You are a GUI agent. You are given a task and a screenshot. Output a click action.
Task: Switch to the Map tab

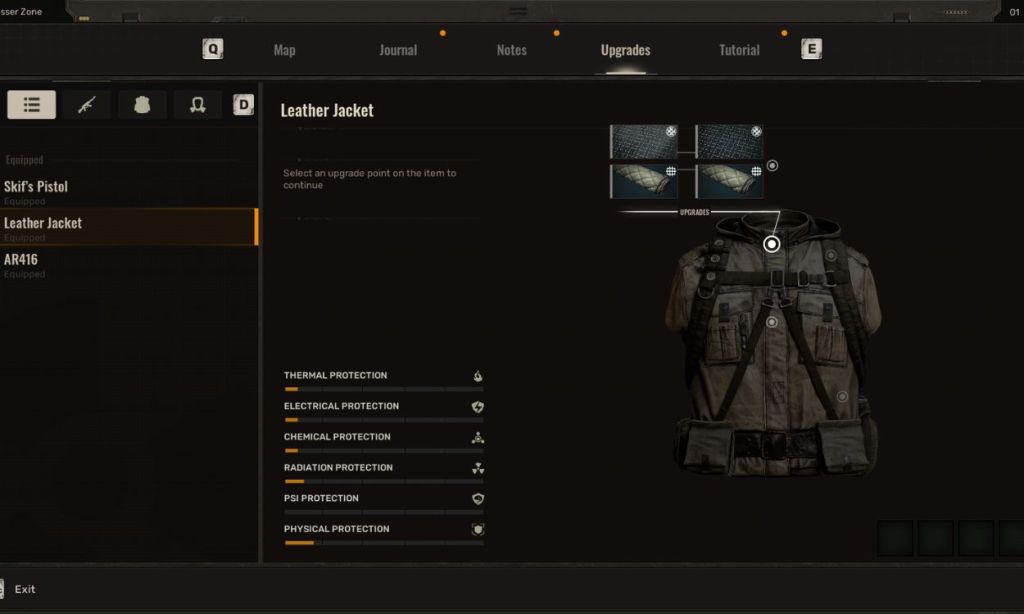284,49
